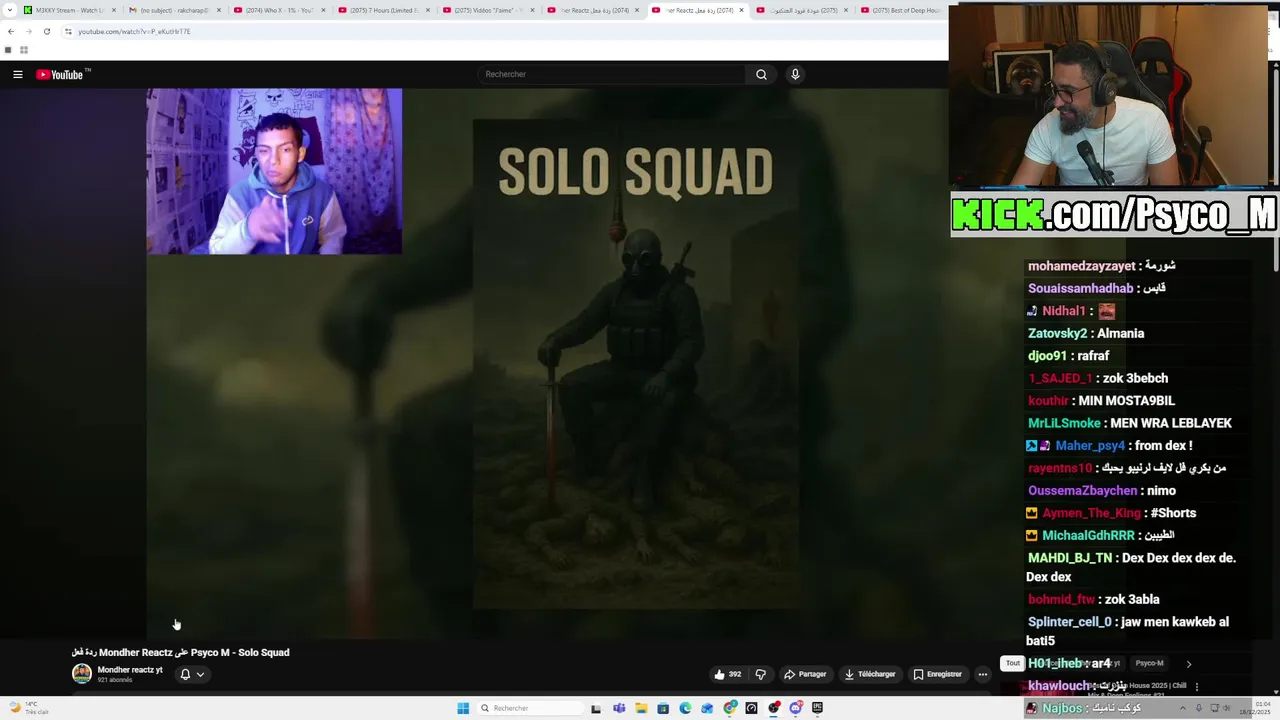Save the video with Enregistrer
1280x720 pixels.
tap(937, 674)
